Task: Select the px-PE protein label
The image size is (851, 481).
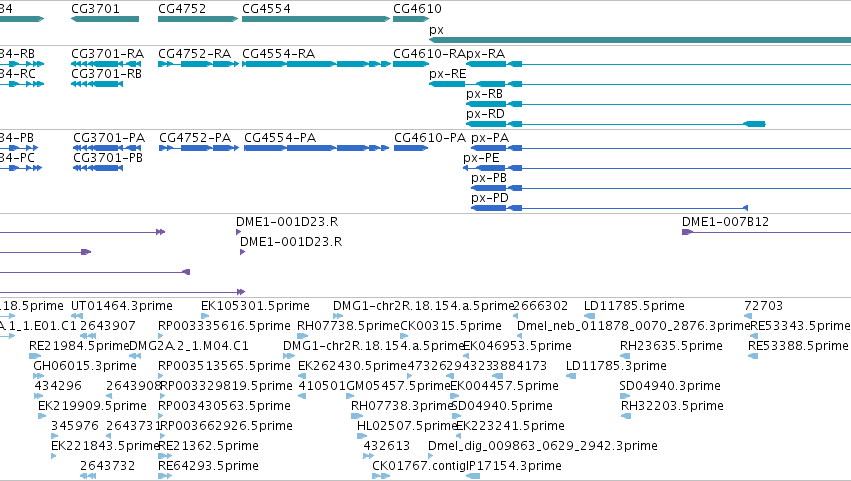Action: click(481, 158)
